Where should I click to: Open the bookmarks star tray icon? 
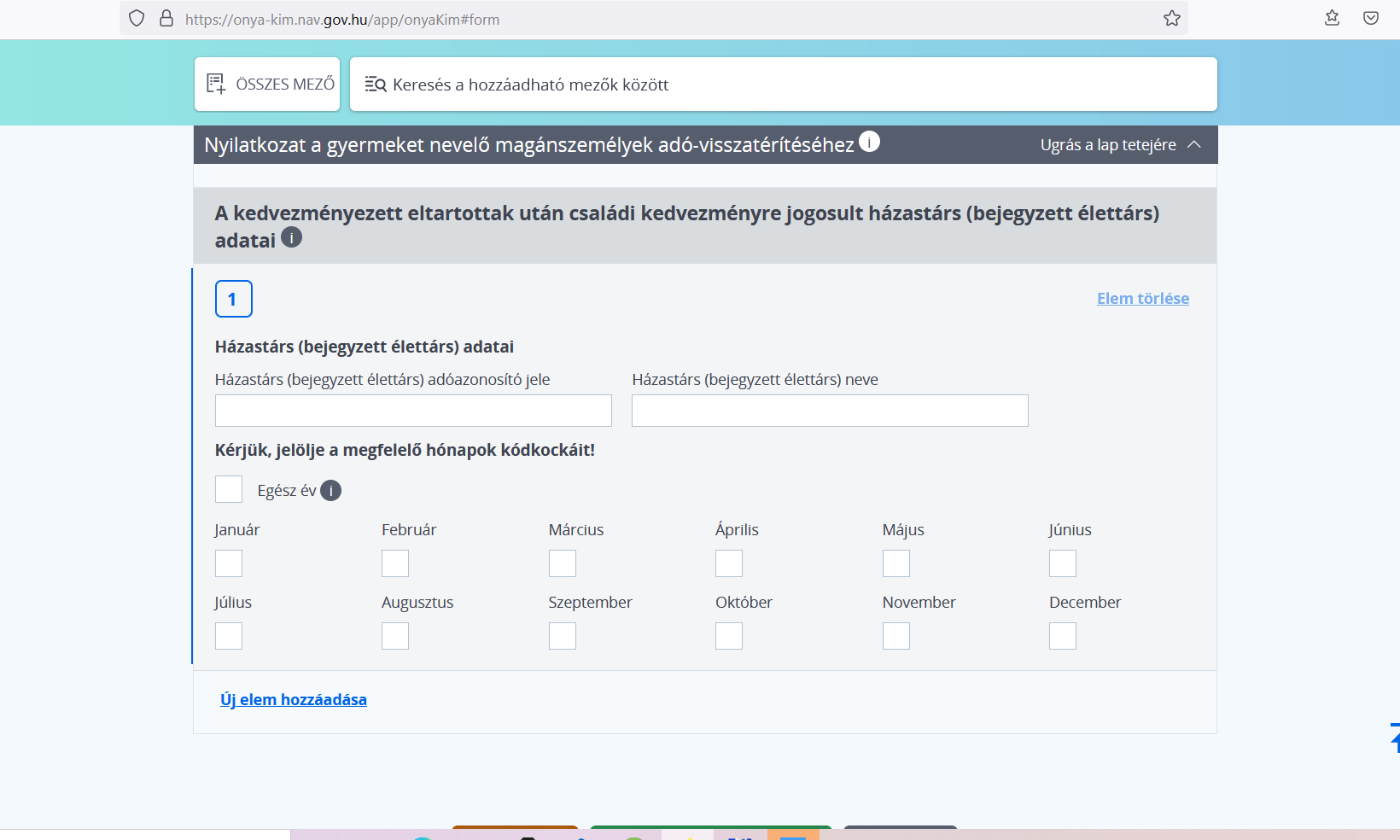1332,19
